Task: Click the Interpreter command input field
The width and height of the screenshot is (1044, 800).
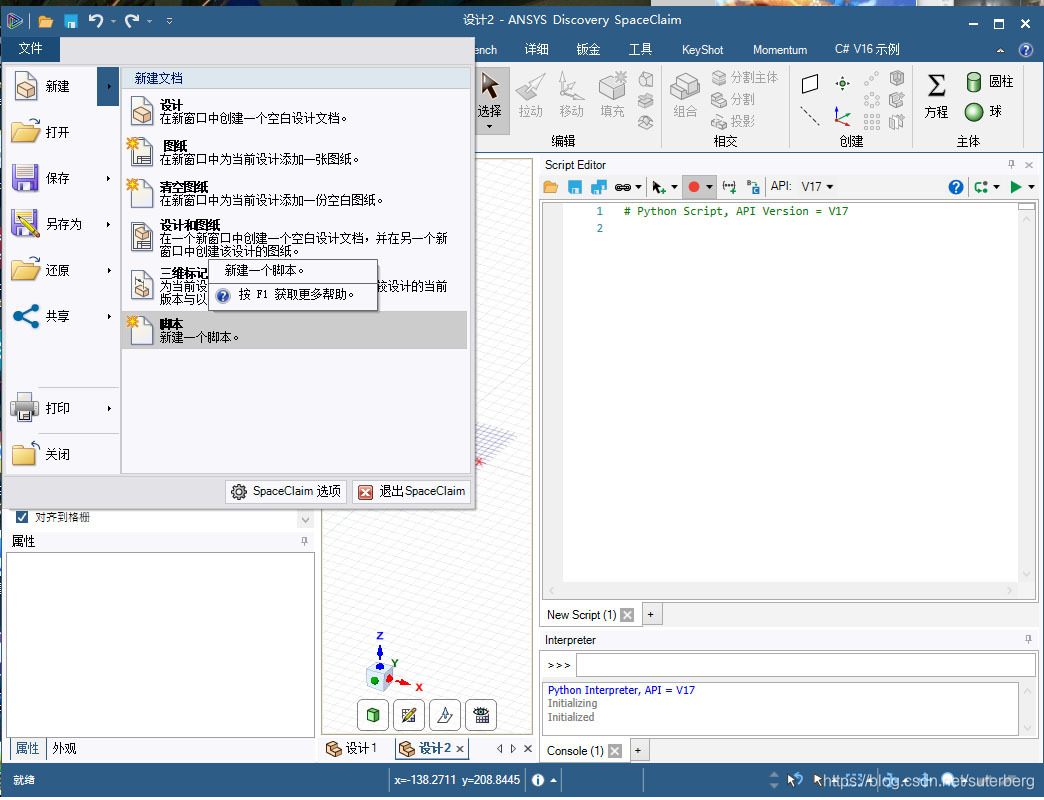Action: (x=806, y=665)
